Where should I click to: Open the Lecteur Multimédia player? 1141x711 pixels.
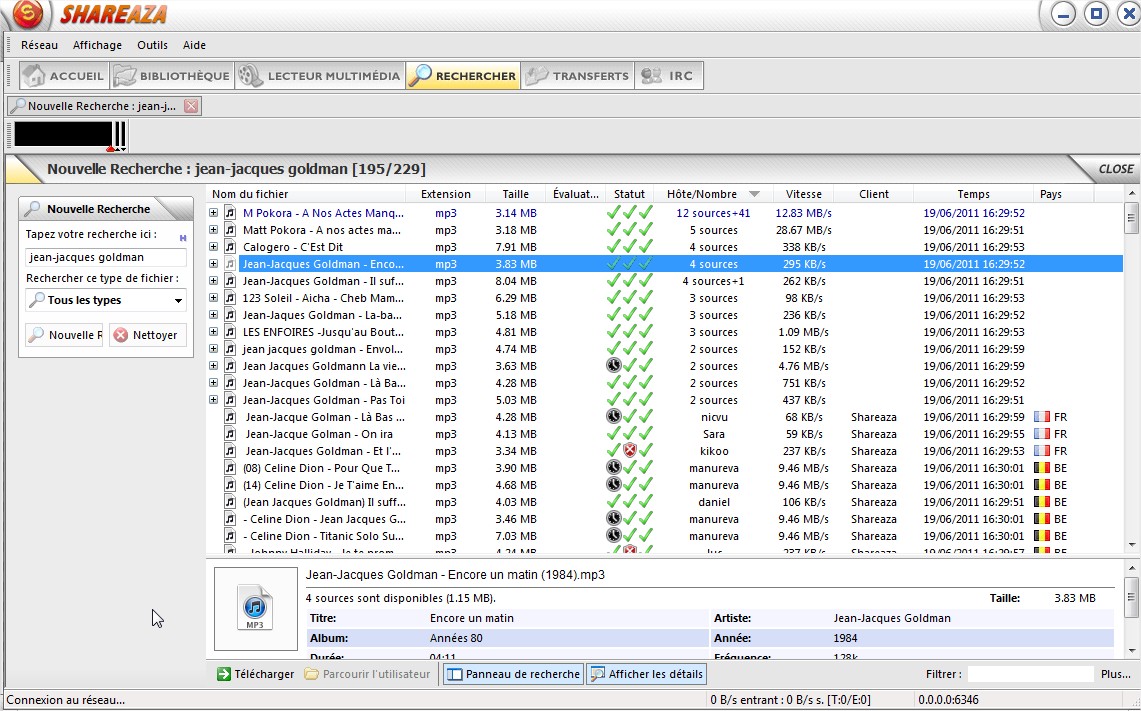(319, 76)
